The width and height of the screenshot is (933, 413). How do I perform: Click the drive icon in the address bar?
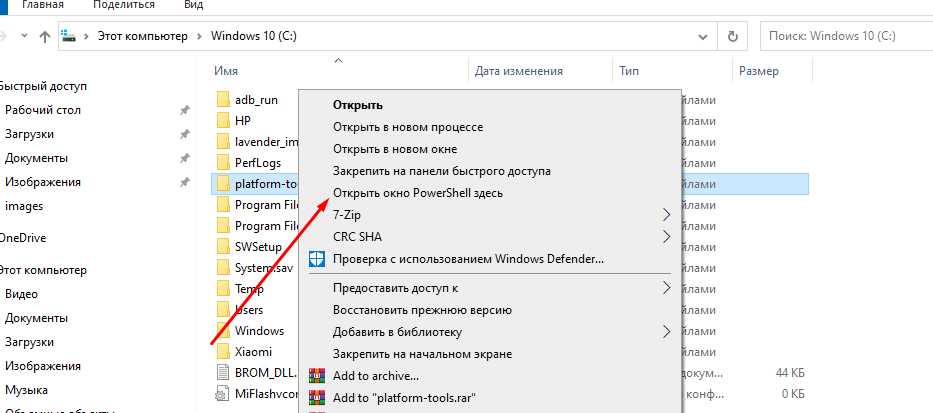(x=69, y=36)
